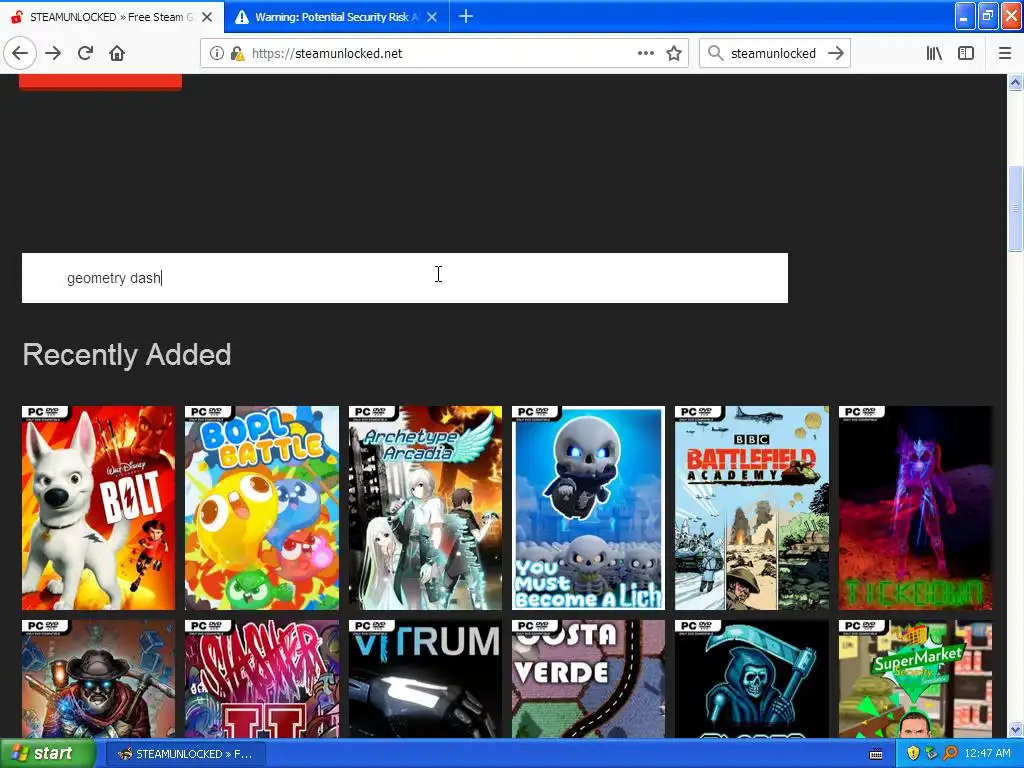Open the browser home page

(117, 54)
